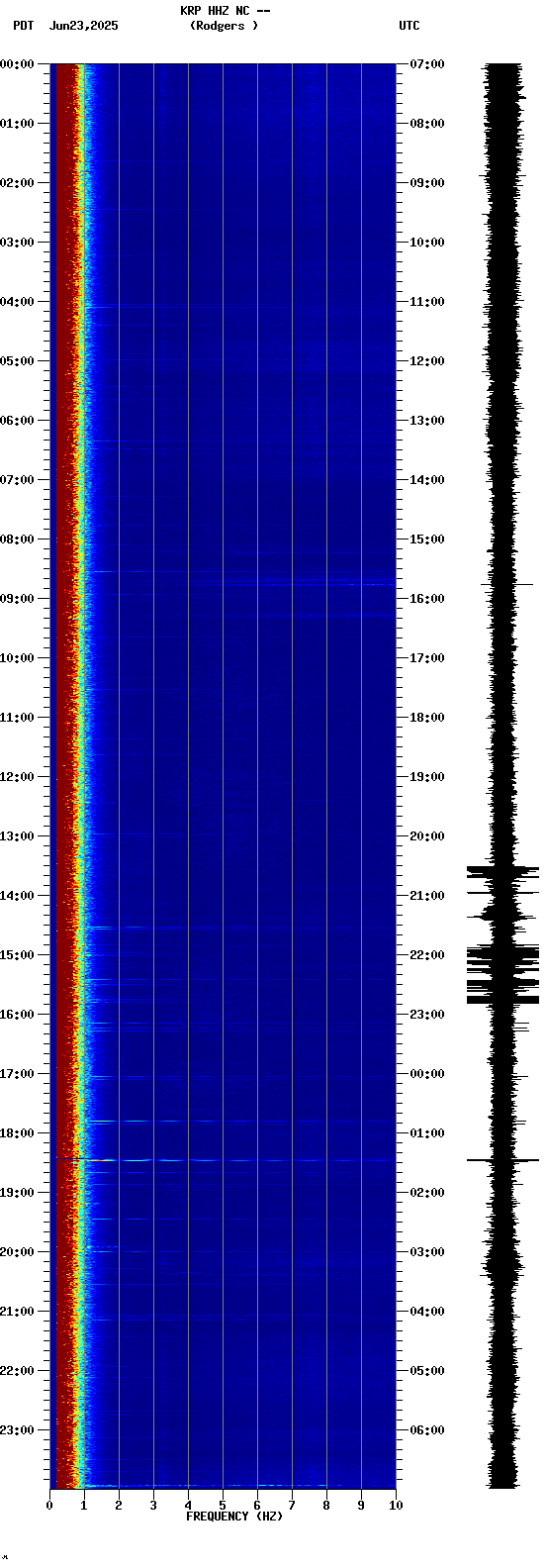Select the 07:00 UTC time tick label
Screen dimensions: 546x1568
point(427,64)
